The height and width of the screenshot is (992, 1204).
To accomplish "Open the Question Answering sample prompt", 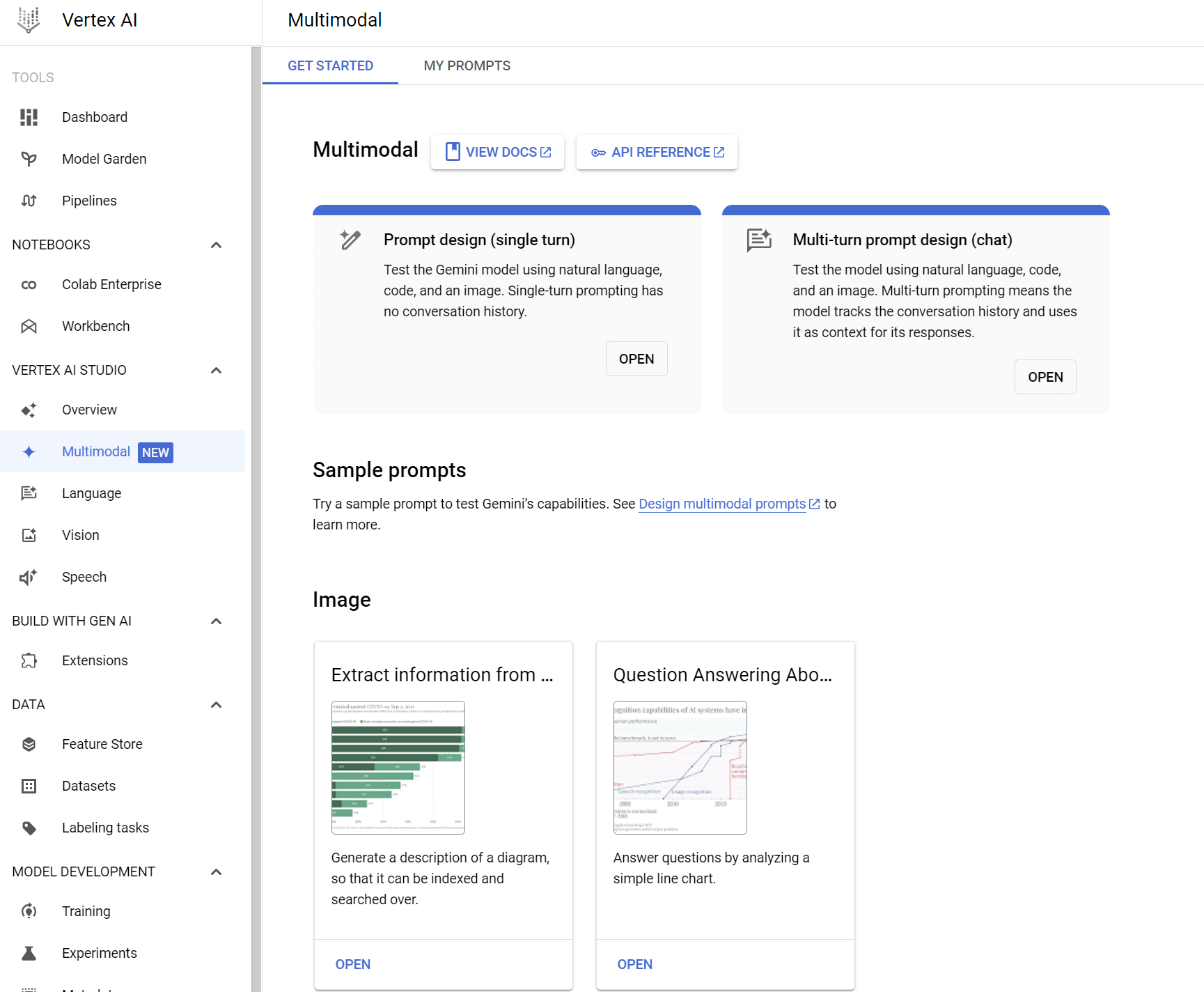I will pos(635,964).
